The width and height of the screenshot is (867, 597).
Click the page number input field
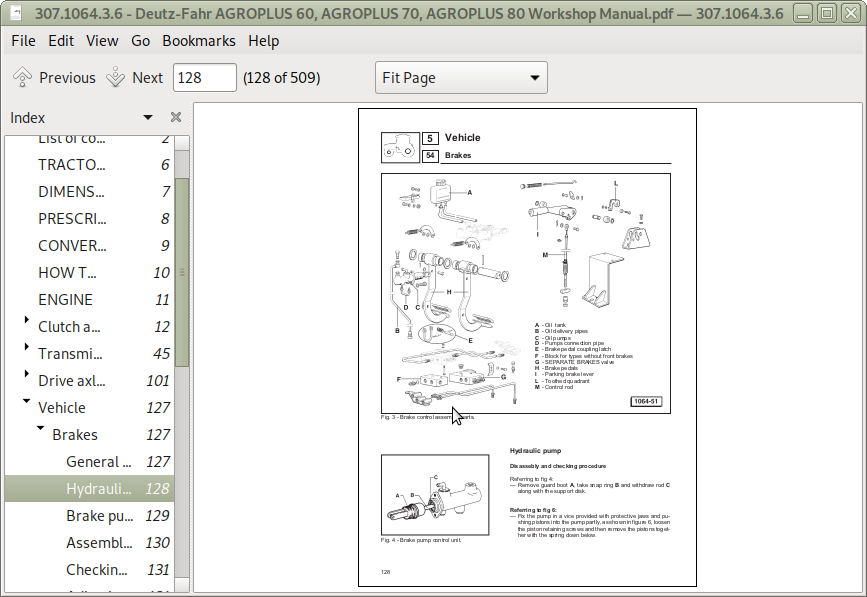(x=205, y=78)
